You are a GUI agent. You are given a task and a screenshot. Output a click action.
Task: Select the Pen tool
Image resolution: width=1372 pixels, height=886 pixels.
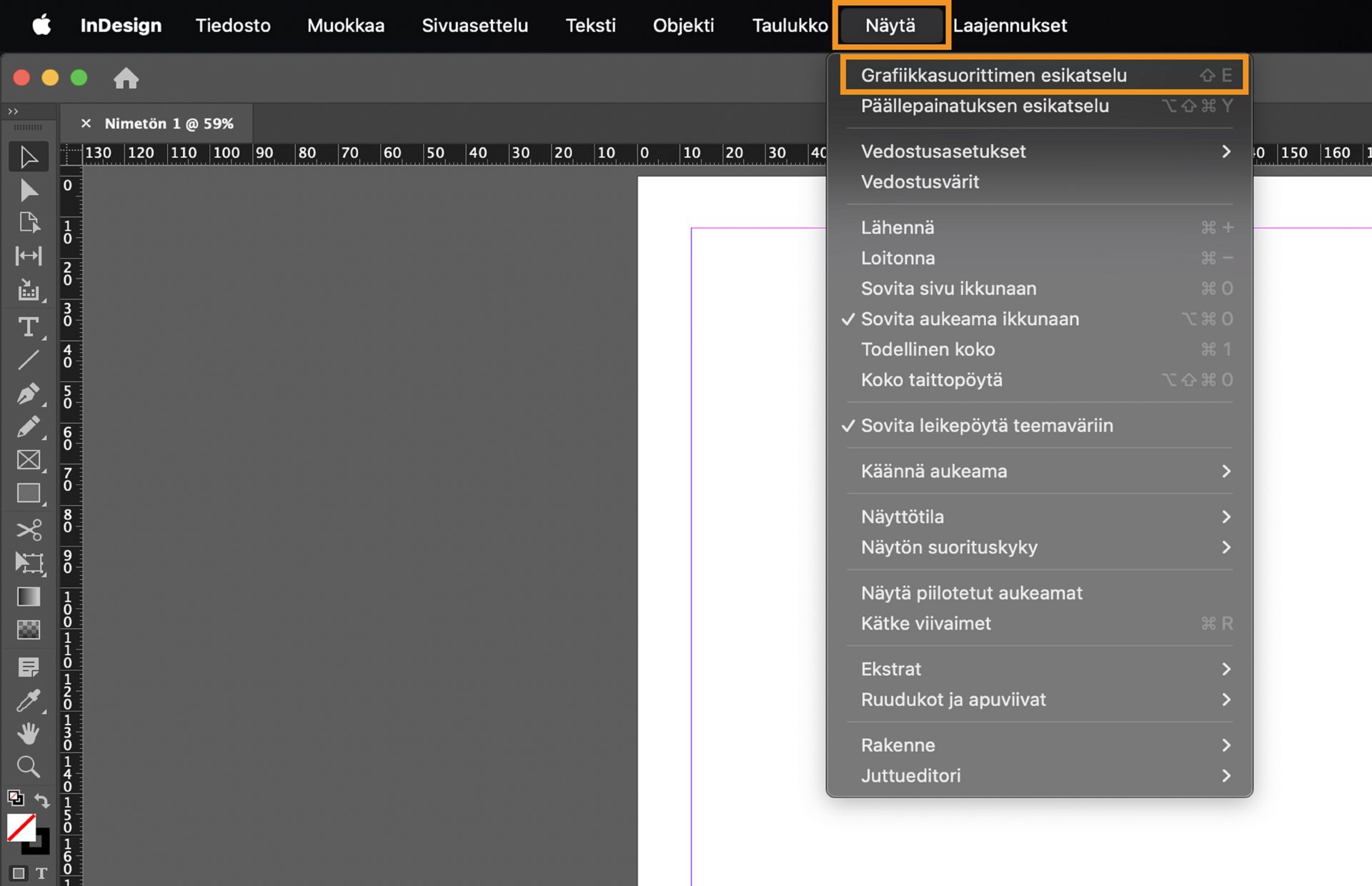(29, 393)
